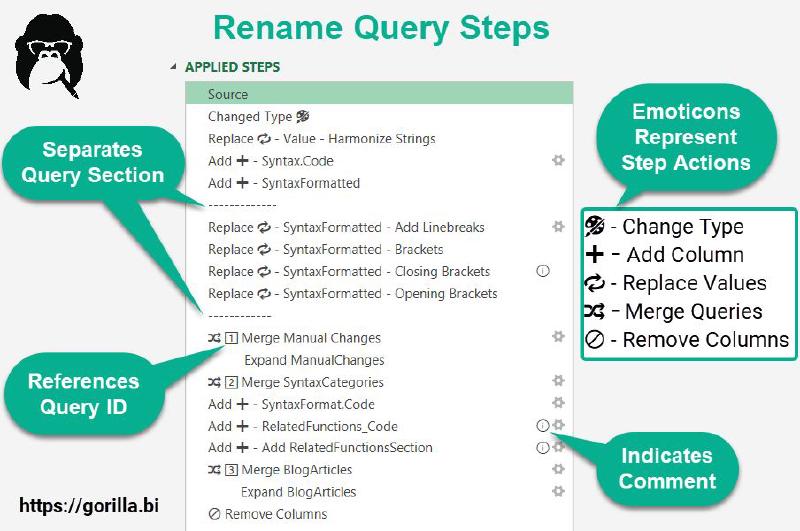Open gear icon of Expand BlogArticles step
The height and width of the screenshot is (531, 800).
pyautogui.click(x=558, y=491)
